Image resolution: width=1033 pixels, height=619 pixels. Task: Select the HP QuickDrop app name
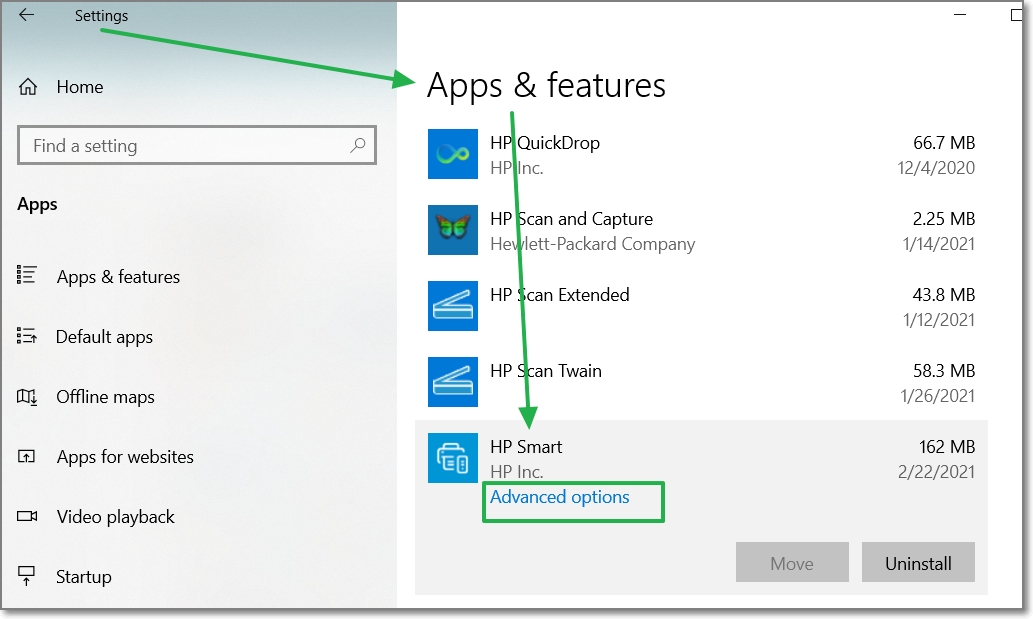click(545, 143)
